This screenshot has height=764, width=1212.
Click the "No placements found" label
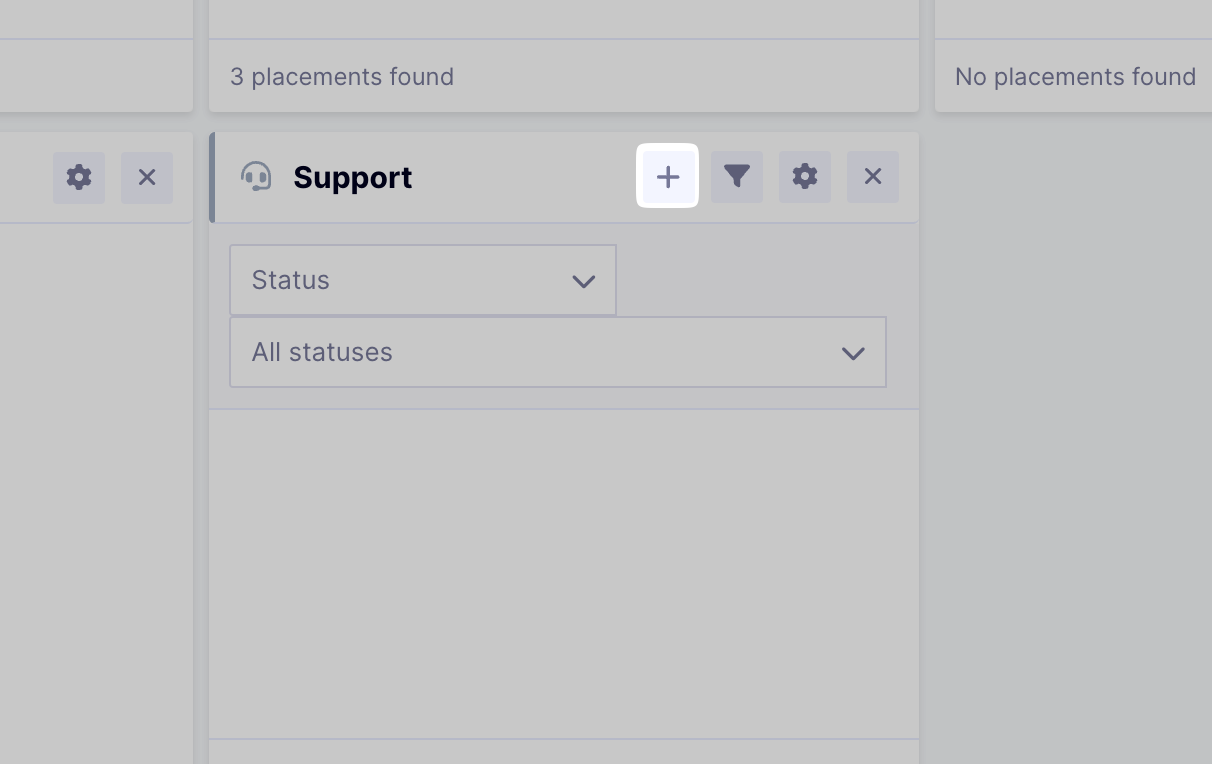point(1075,77)
